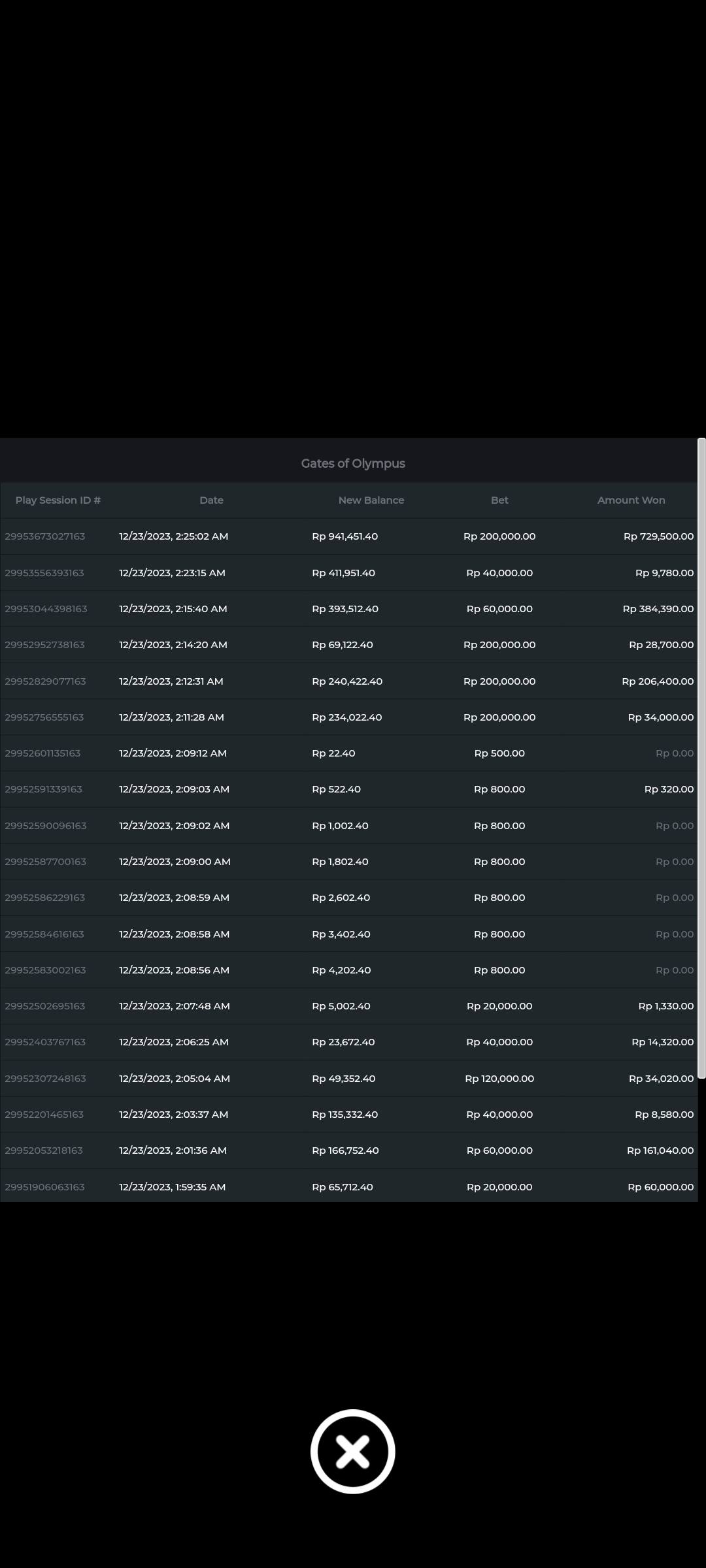706x1568 pixels.
Task: Open session ID 29953556393163
Action: [x=44, y=573]
